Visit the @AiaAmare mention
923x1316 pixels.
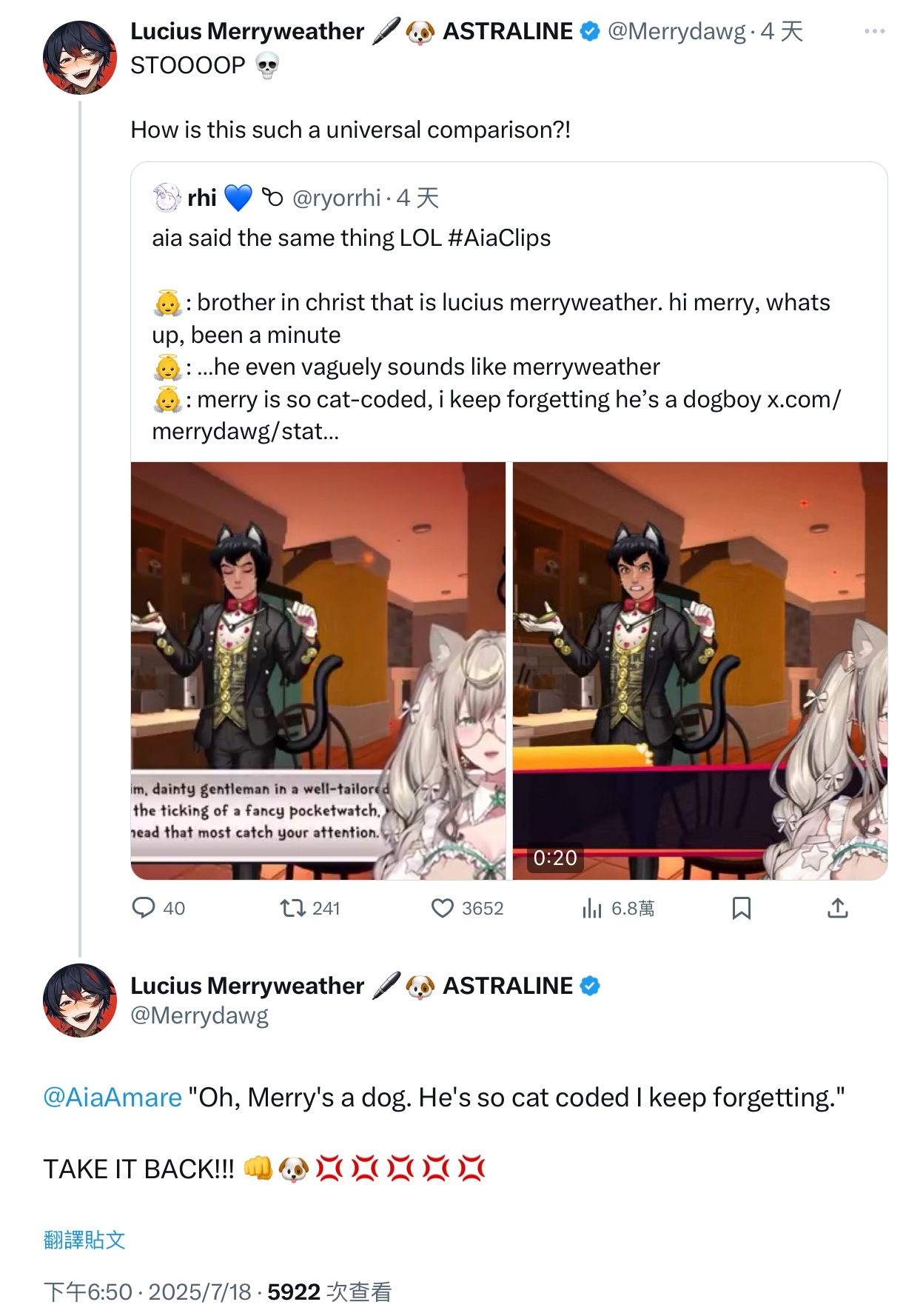coord(113,1097)
